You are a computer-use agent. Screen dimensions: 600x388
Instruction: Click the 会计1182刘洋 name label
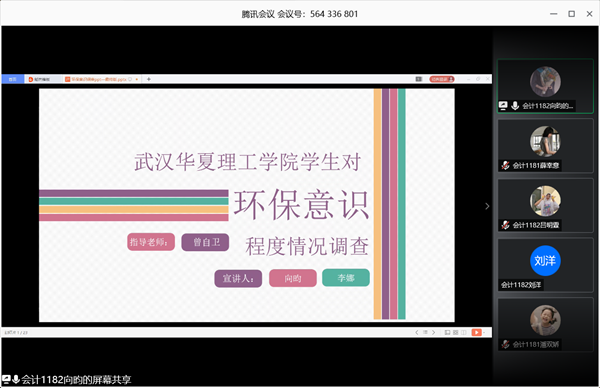[521, 285]
